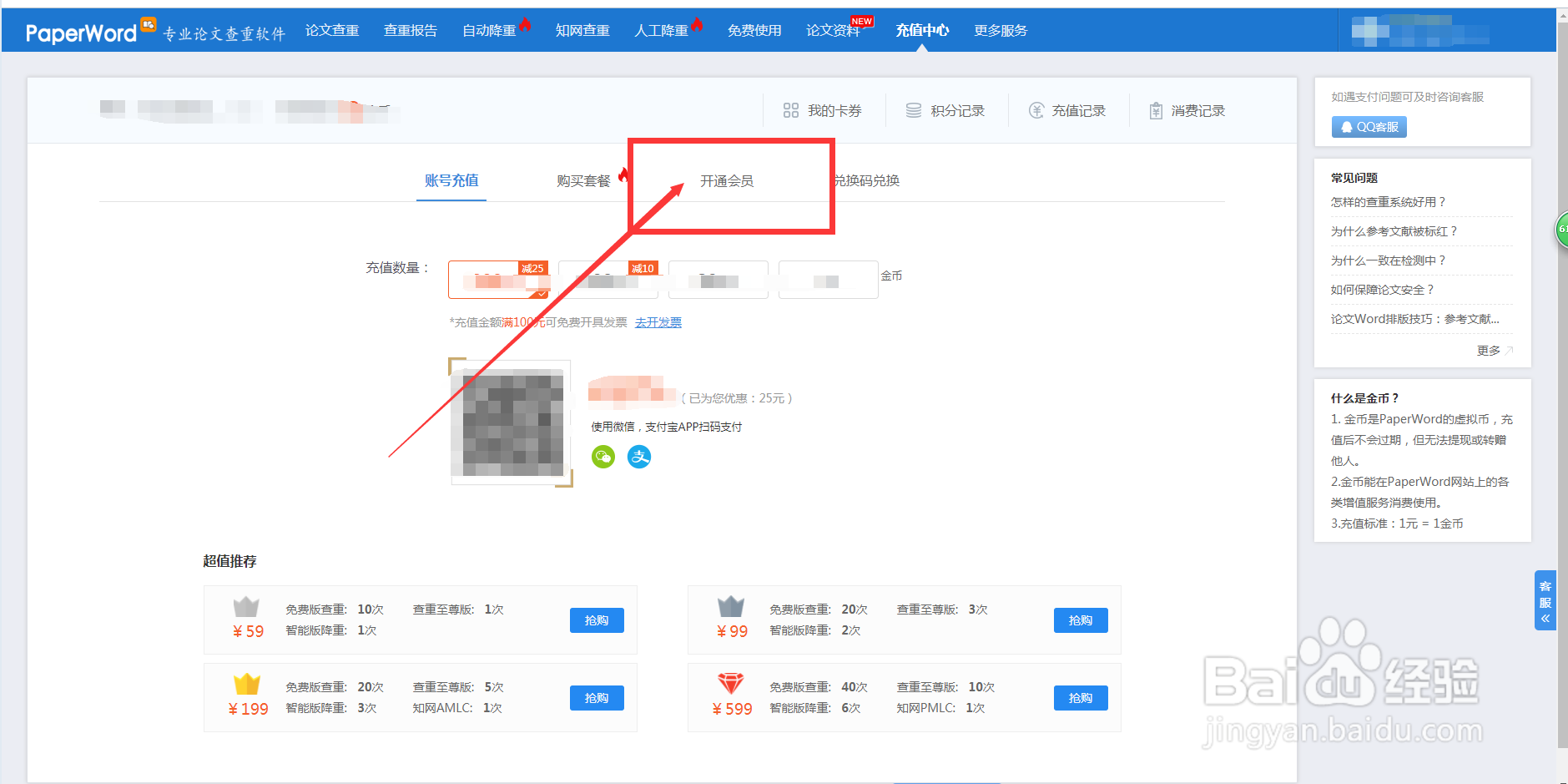
Task: Open 知网查重 menu item
Action: tap(582, 31)
